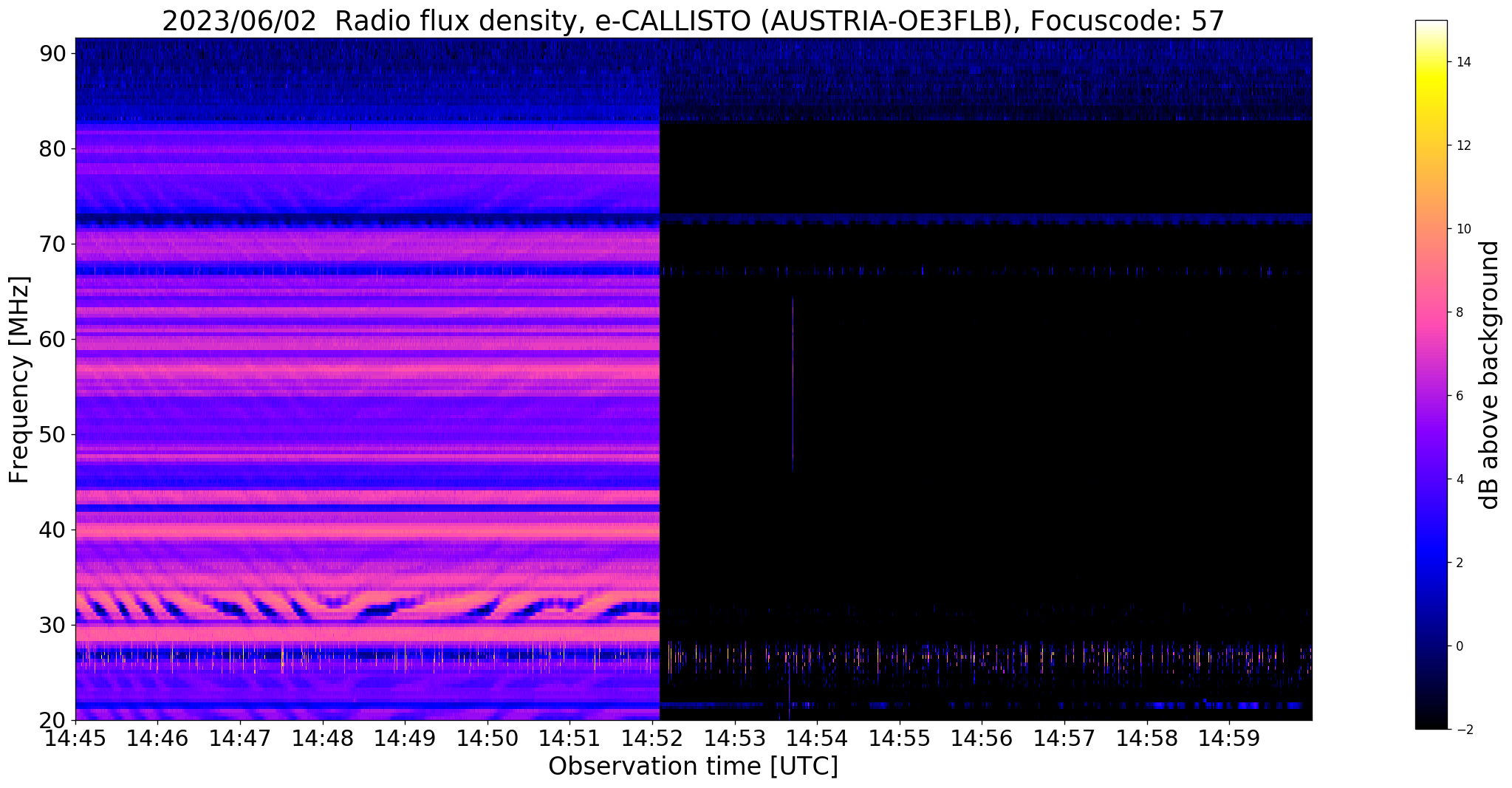The image size is (1512, 788).
Task: Click the colorbar tick value 6
Action: (x=1459, y=396)
